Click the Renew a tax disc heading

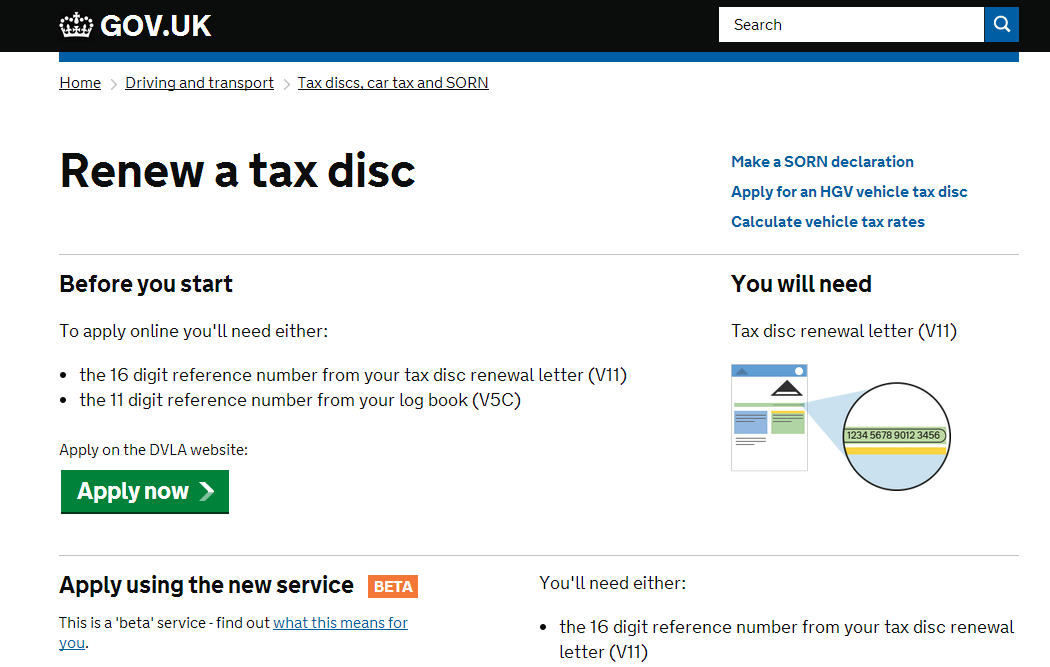pyautogui.click(x=236, y=171)
